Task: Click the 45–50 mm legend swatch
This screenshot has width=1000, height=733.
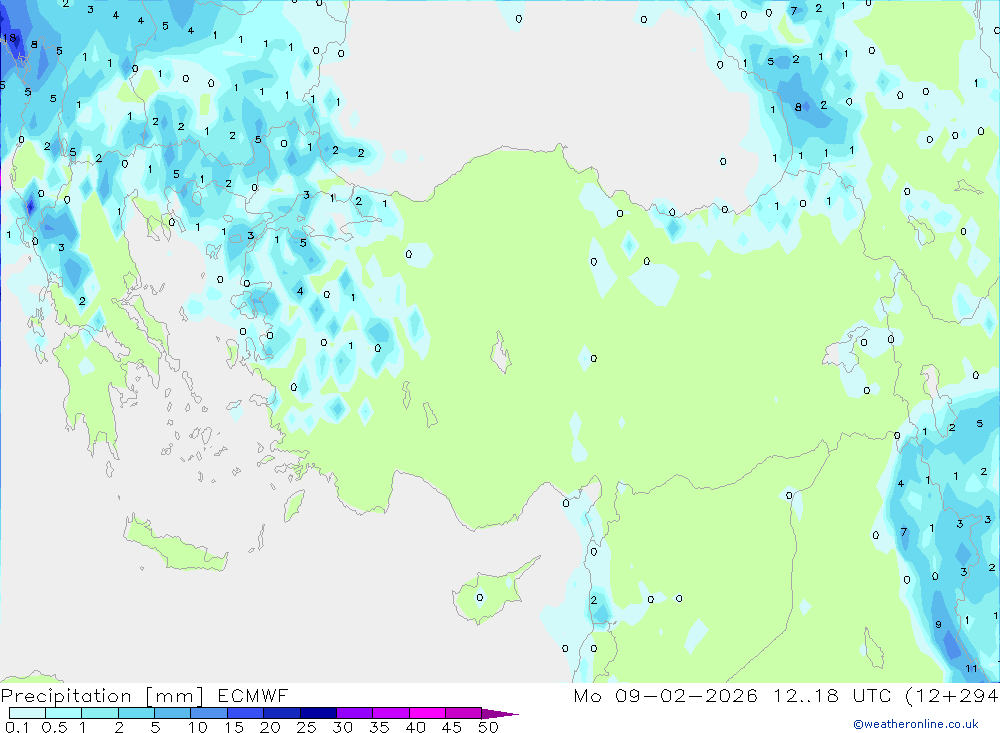Action: click(463, 713)
